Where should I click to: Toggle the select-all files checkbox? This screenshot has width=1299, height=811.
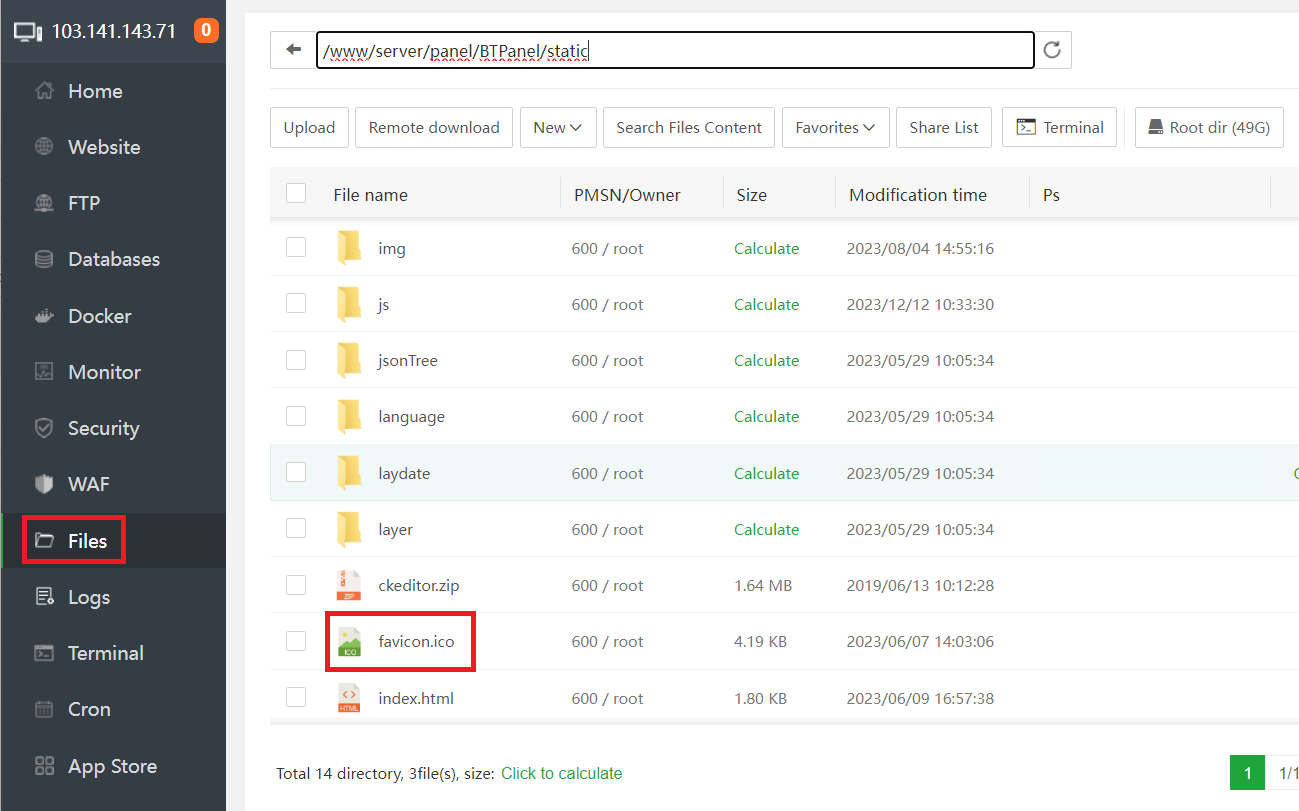[296, 194]
